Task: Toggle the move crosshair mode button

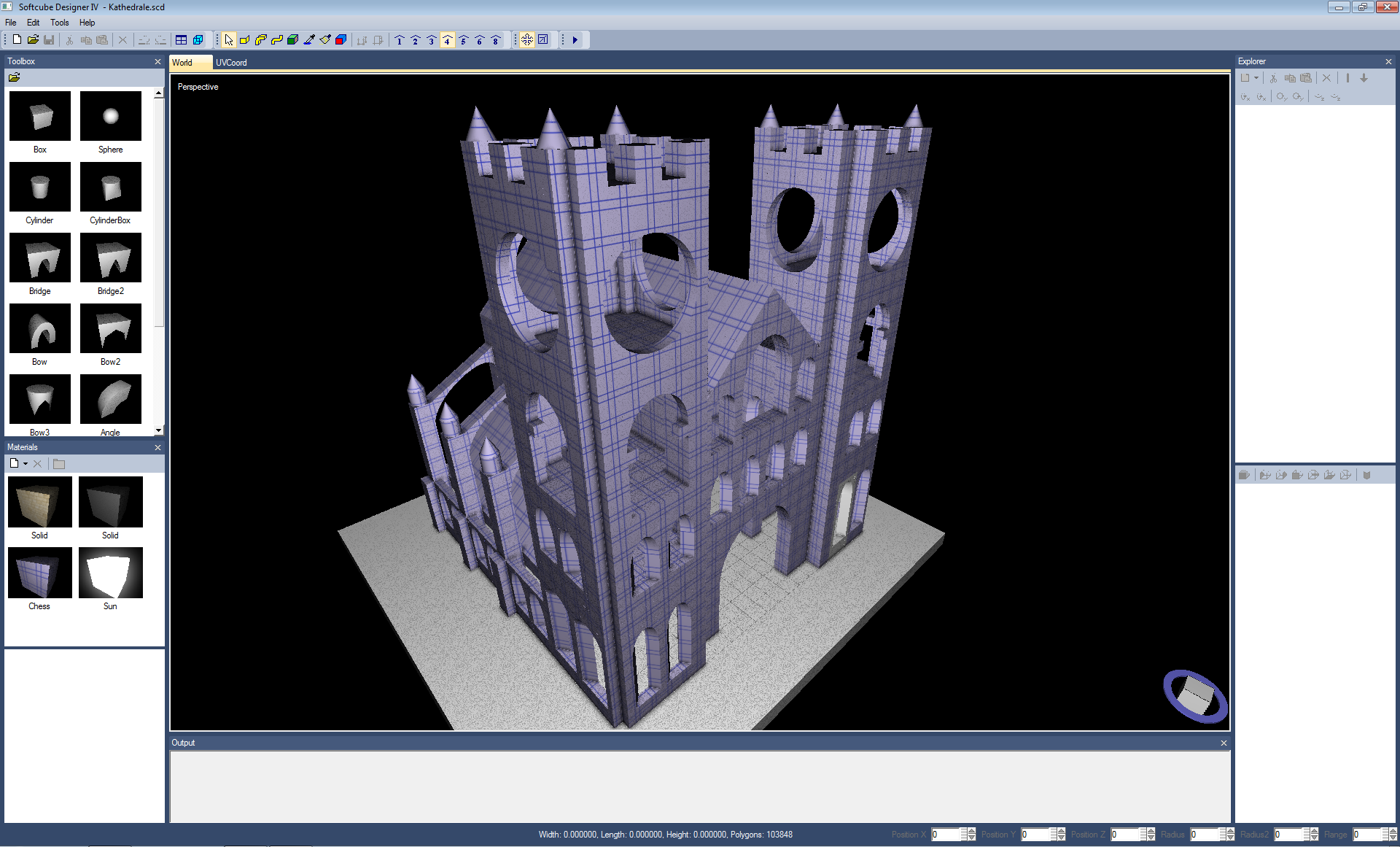Action: coord(527,40)
